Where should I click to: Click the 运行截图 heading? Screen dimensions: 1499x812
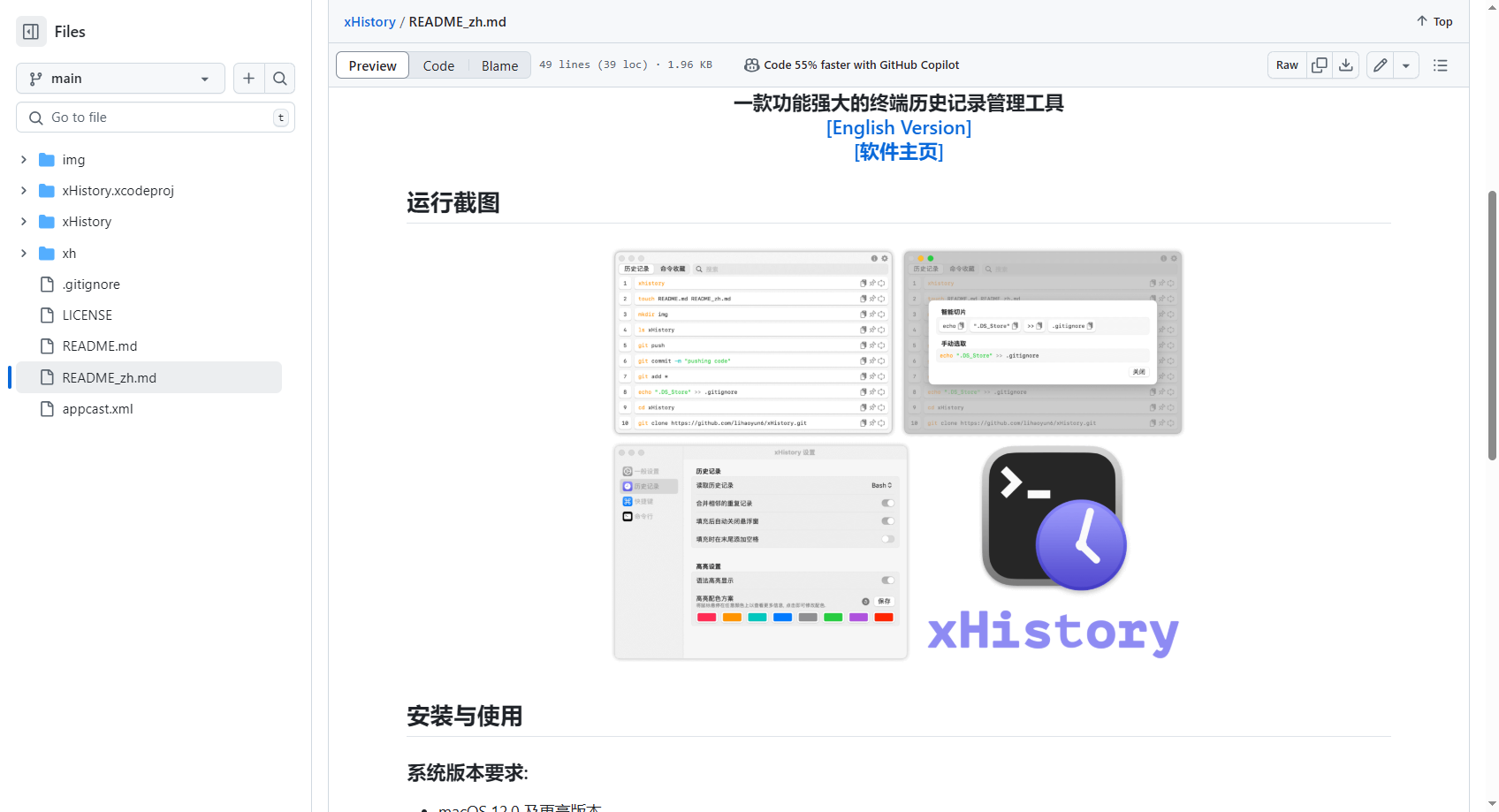tap(453, 203)
